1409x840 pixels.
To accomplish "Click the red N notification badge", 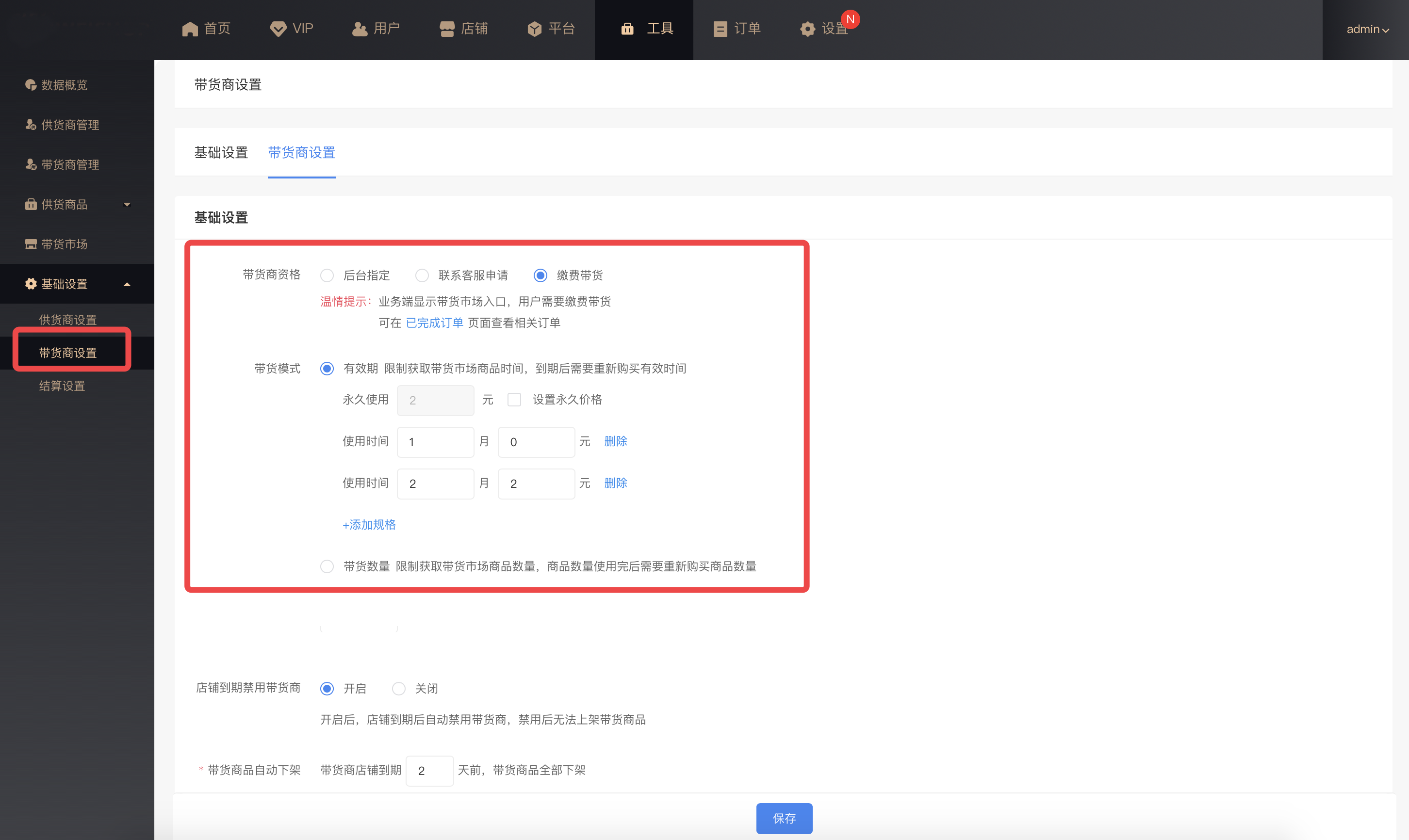I will coord(850,19).
